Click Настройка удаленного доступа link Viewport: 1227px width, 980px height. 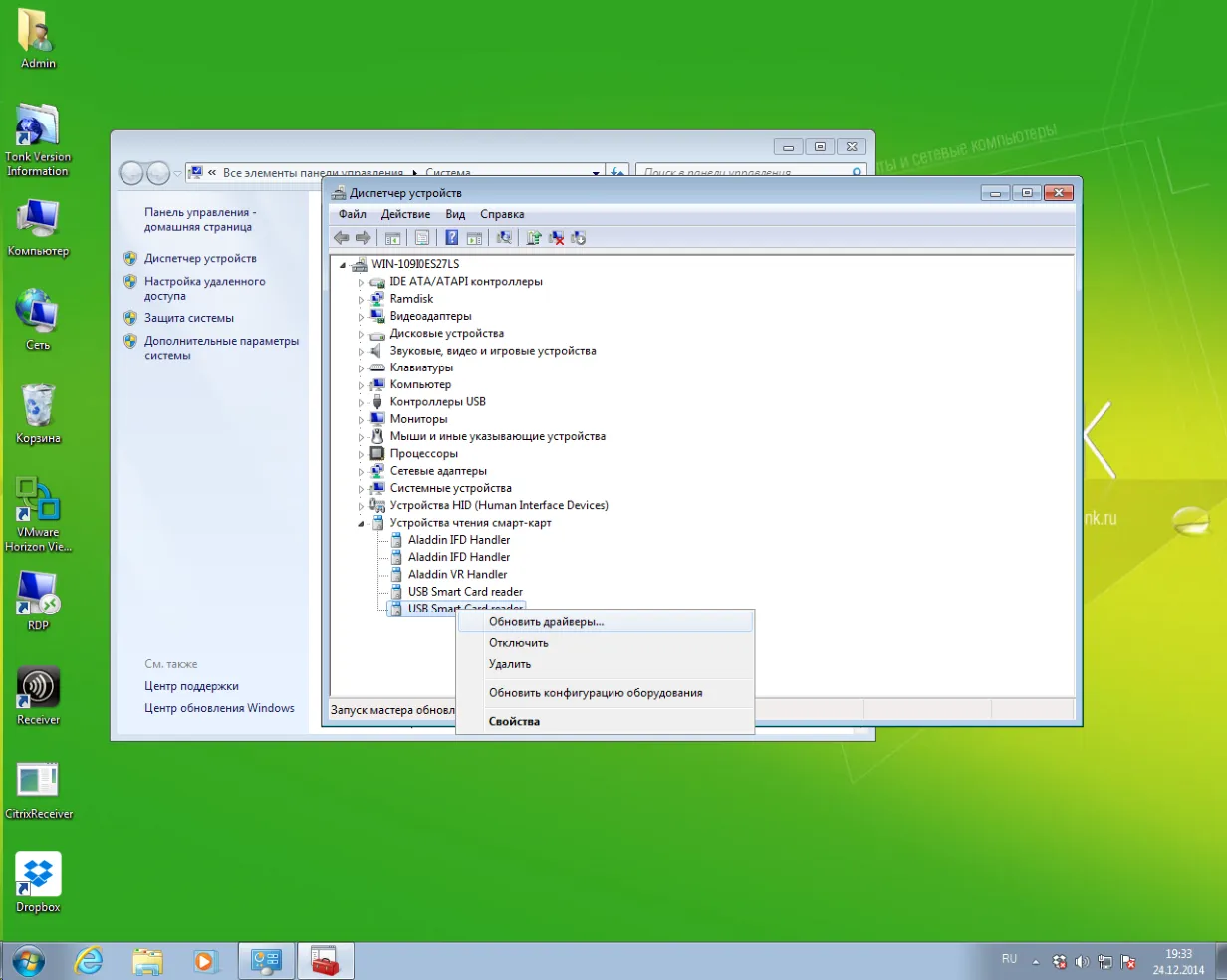point(205,289)
